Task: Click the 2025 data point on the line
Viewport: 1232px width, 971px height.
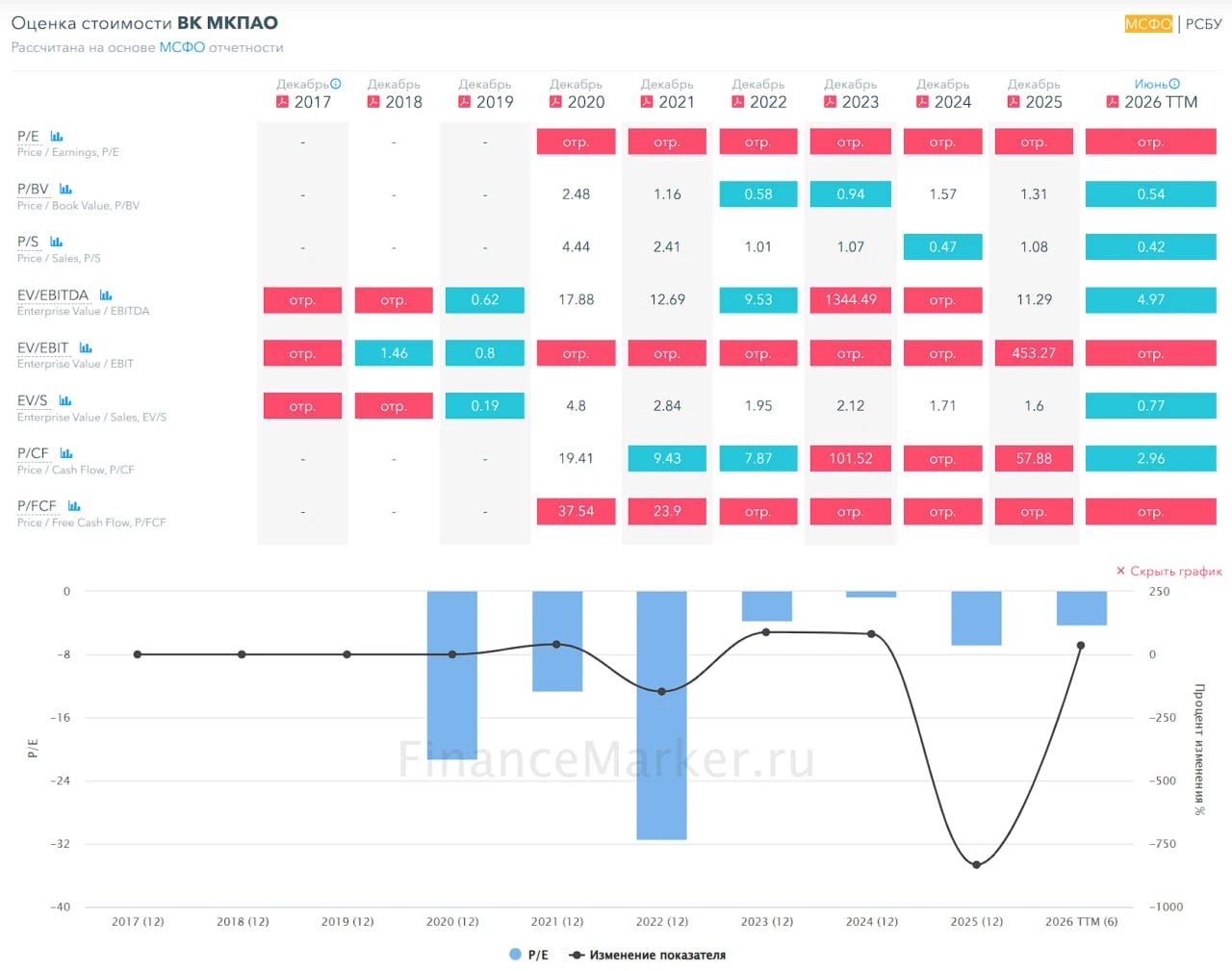Action: (x=976, y=865)
